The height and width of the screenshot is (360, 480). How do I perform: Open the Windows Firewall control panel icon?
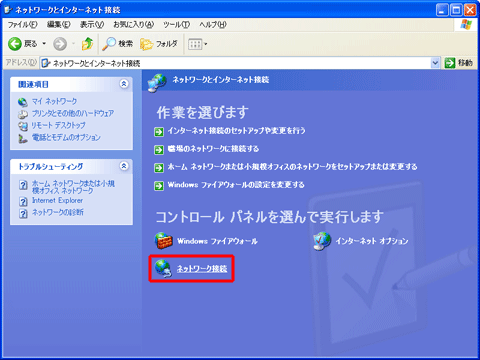pyautogui.click(x=163, y=241)
